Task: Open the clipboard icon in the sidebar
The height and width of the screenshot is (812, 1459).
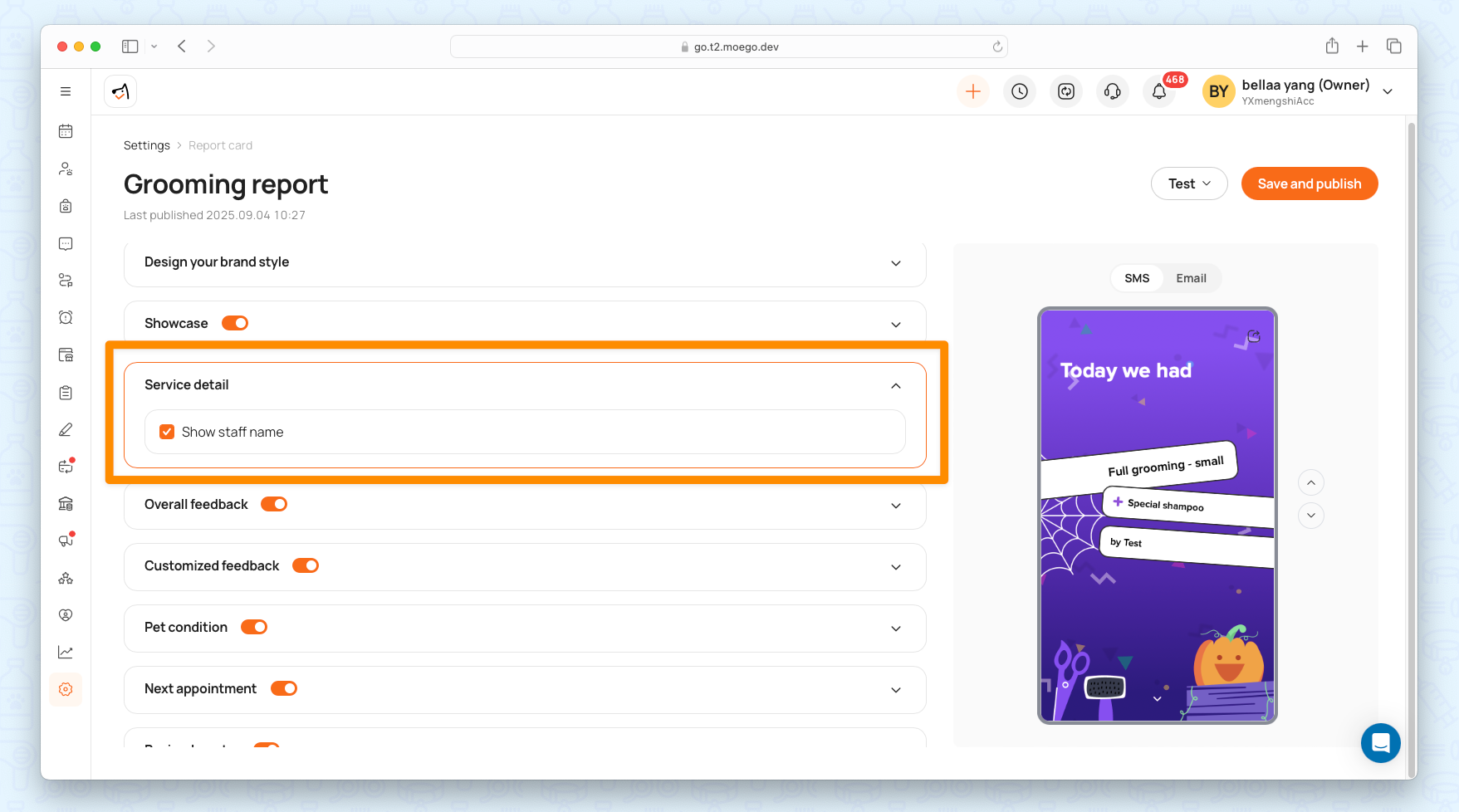Action: [x=66, y=392]
